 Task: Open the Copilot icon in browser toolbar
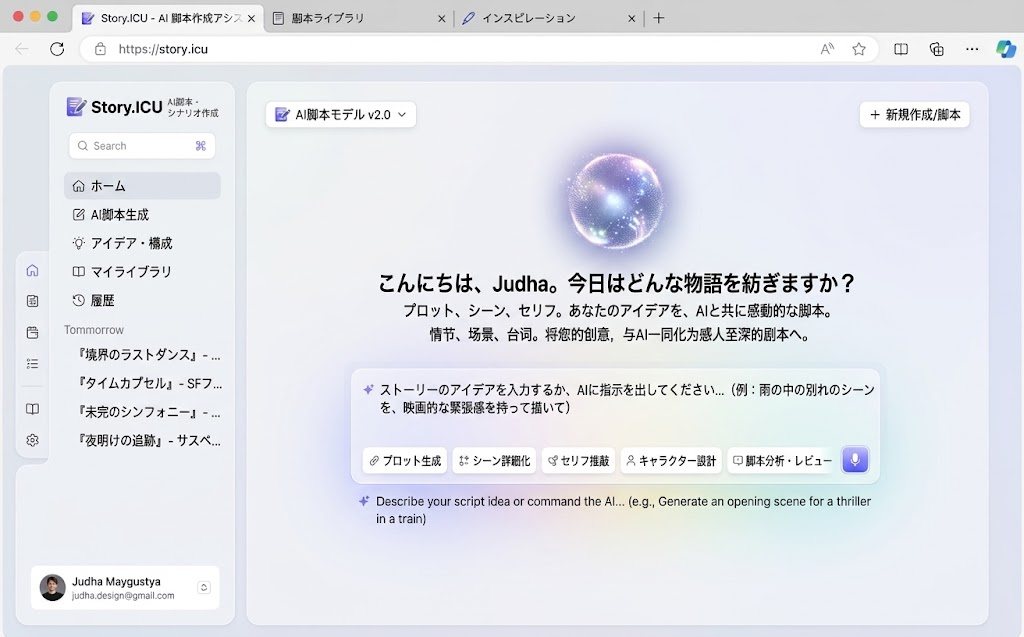click(x=1006, y=49)
